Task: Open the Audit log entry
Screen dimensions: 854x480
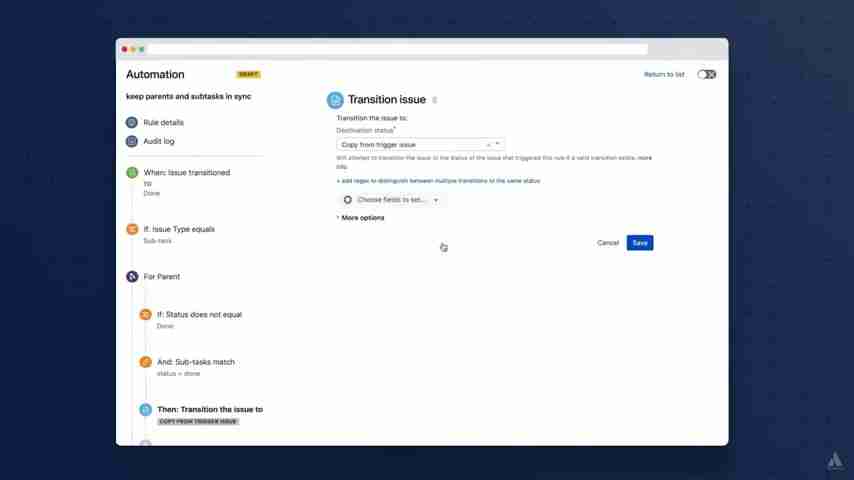Action: [159, 141]
